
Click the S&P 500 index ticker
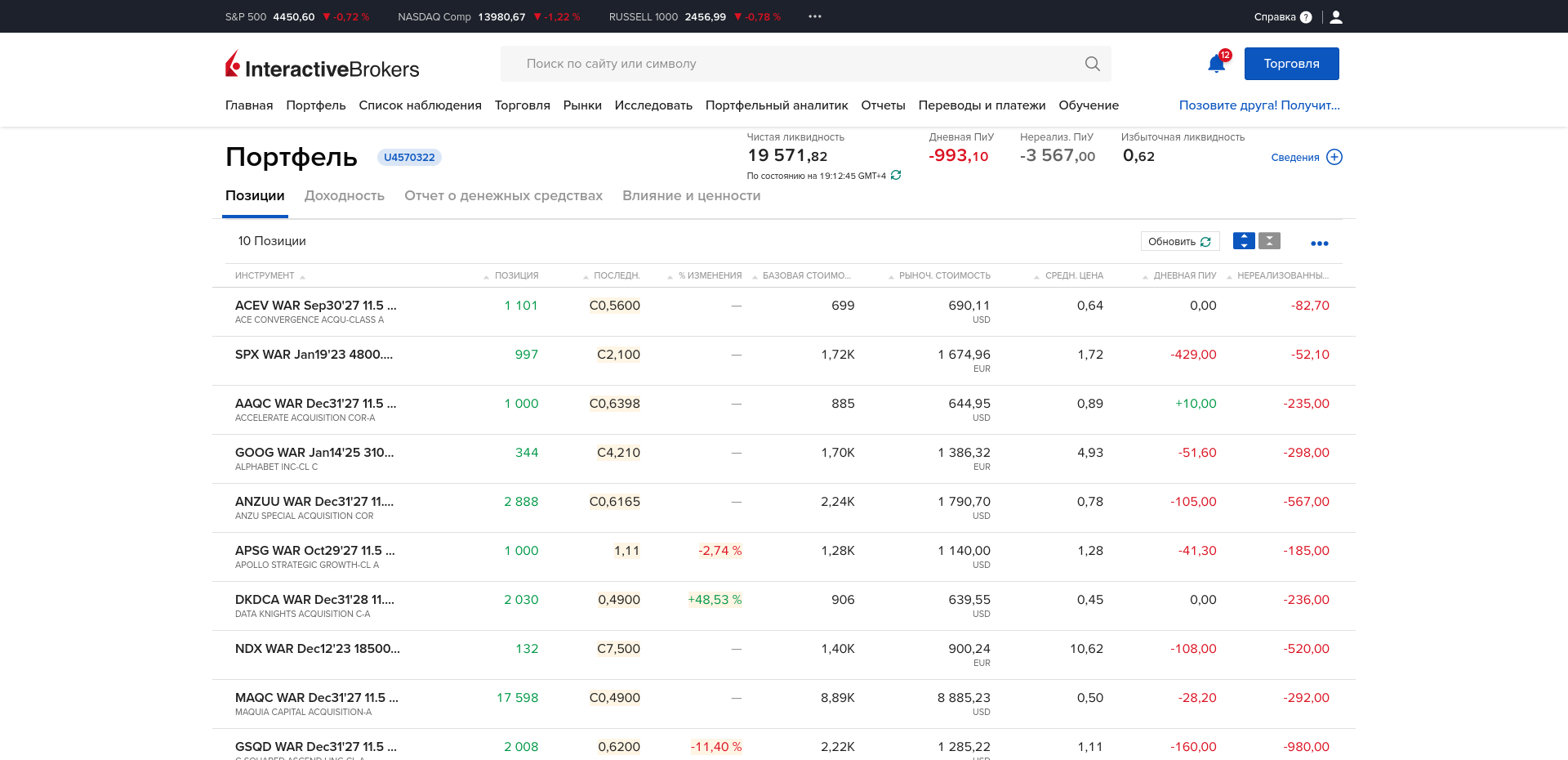tap(297, 17)
